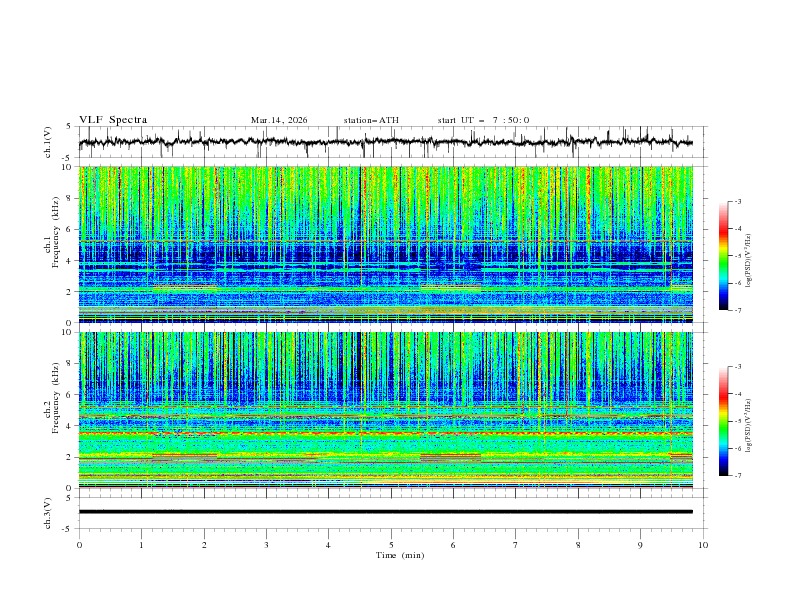The width and height of the screenshot is (792, 612).
Task: Click the time axis "7" tick label
Action: click(516, 545)
